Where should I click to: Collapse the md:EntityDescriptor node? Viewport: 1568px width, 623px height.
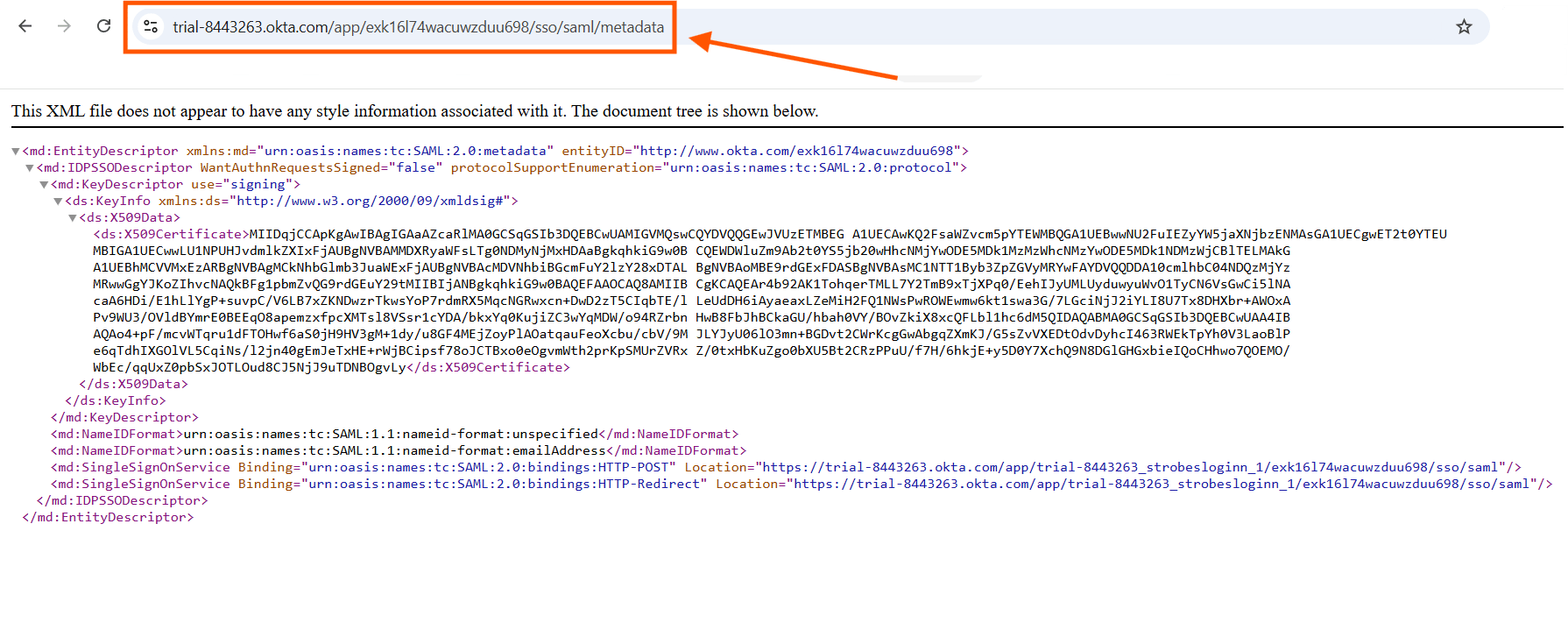pyautogui.click(x=15, y=152)
